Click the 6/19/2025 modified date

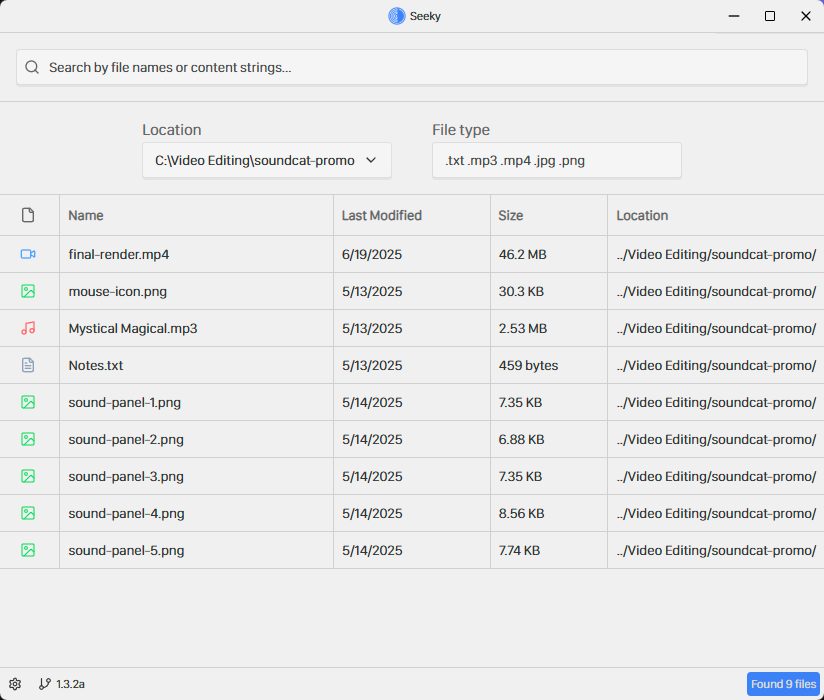pos(372,254)
